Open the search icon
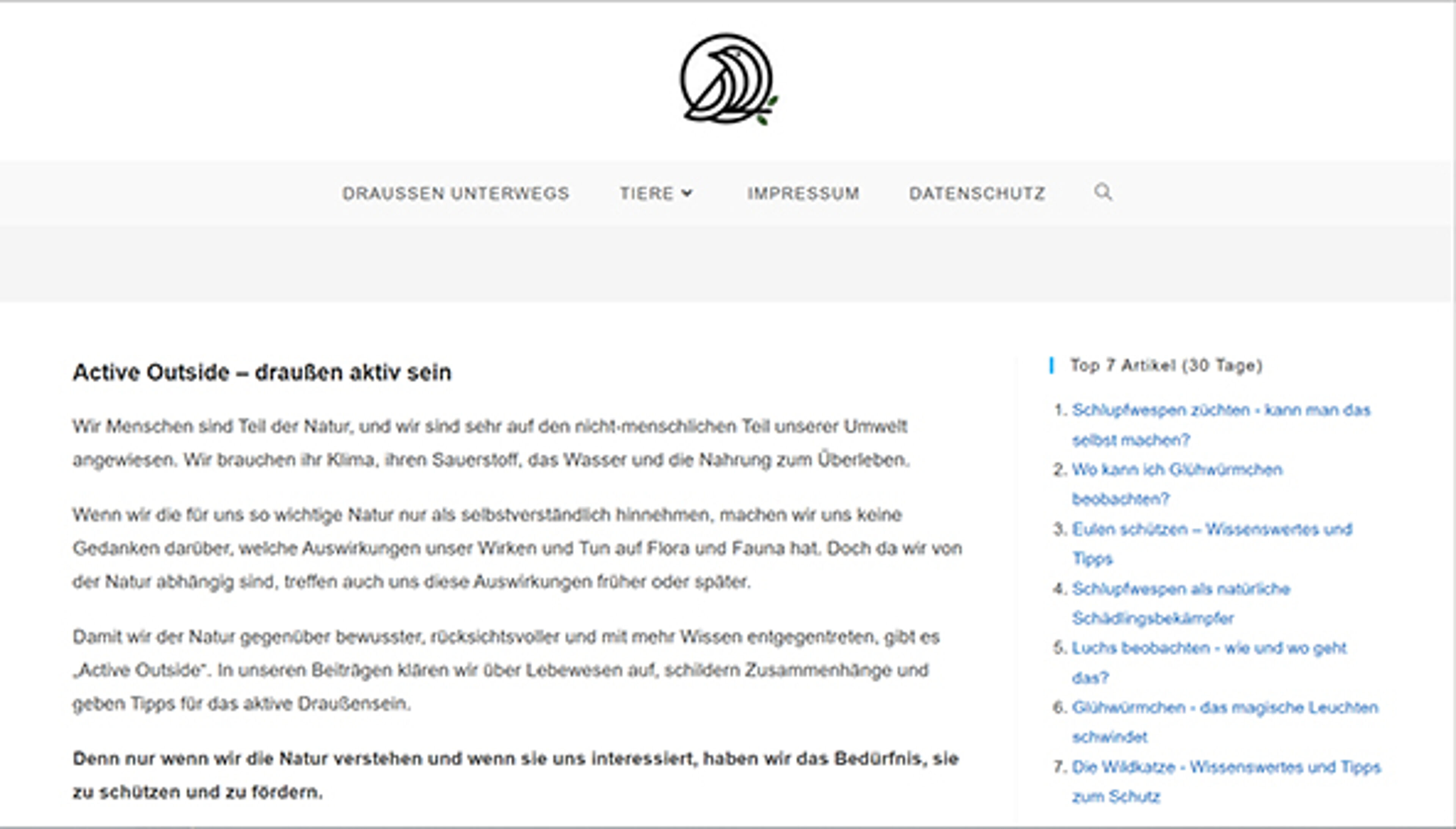The height and width of the screenshot is (829, 1456). tap(1103, 192)
